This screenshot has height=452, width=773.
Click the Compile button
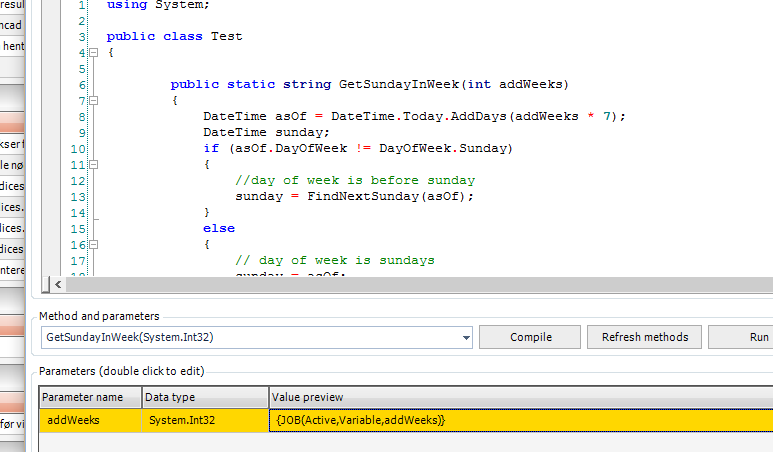(x=530, y=337)
